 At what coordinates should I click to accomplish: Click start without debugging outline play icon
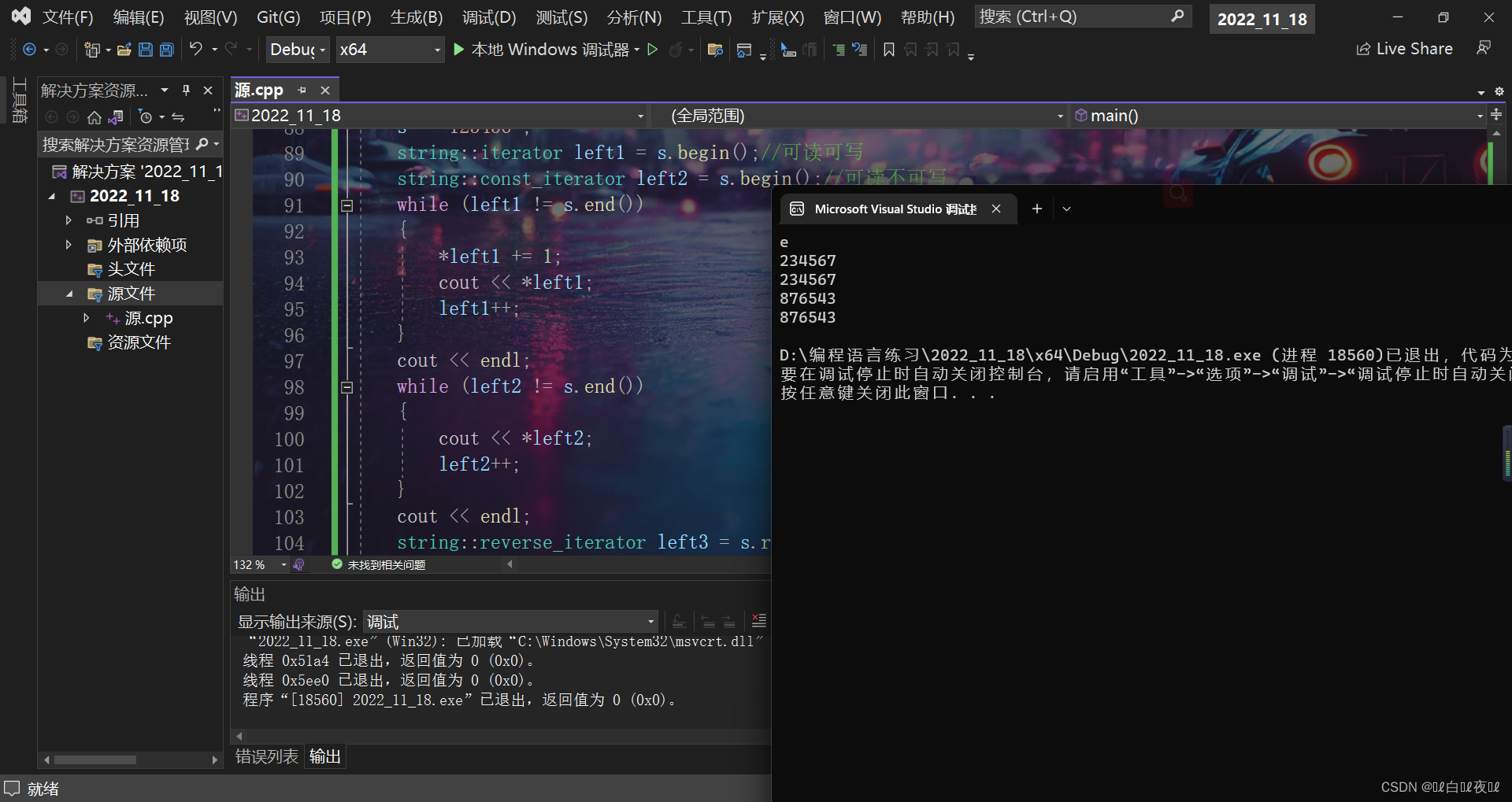(652, 50)
